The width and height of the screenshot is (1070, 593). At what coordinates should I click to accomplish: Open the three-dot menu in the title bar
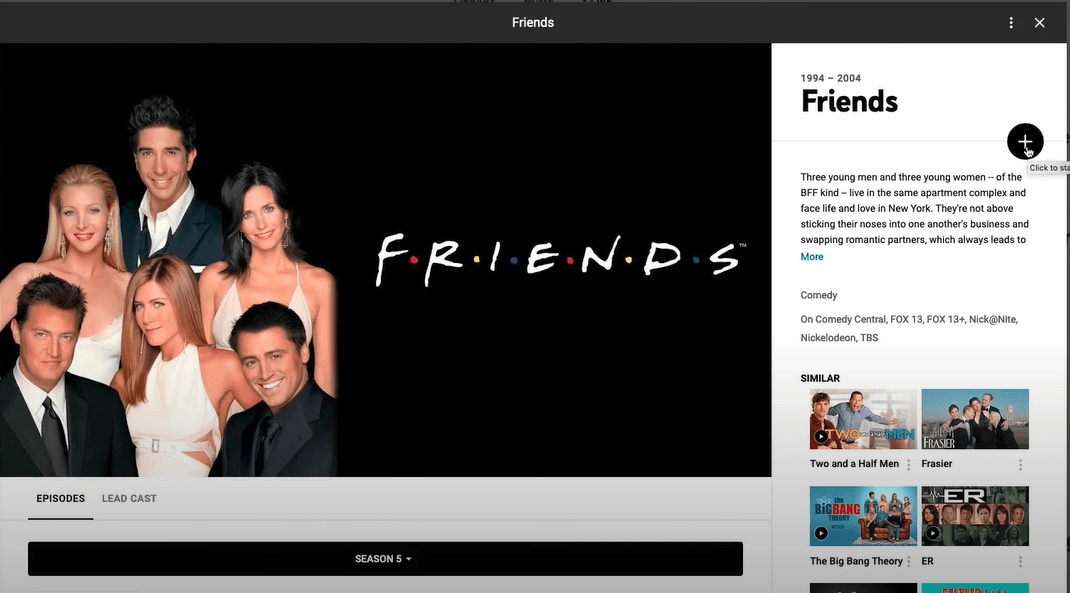click(1011, 23)
